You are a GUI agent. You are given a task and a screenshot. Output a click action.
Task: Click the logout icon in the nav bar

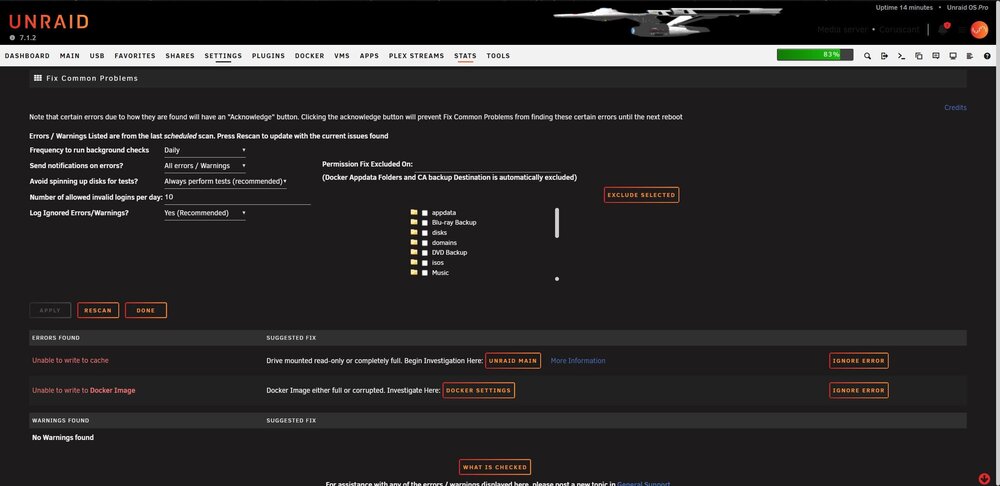click(x=884, y=56)
